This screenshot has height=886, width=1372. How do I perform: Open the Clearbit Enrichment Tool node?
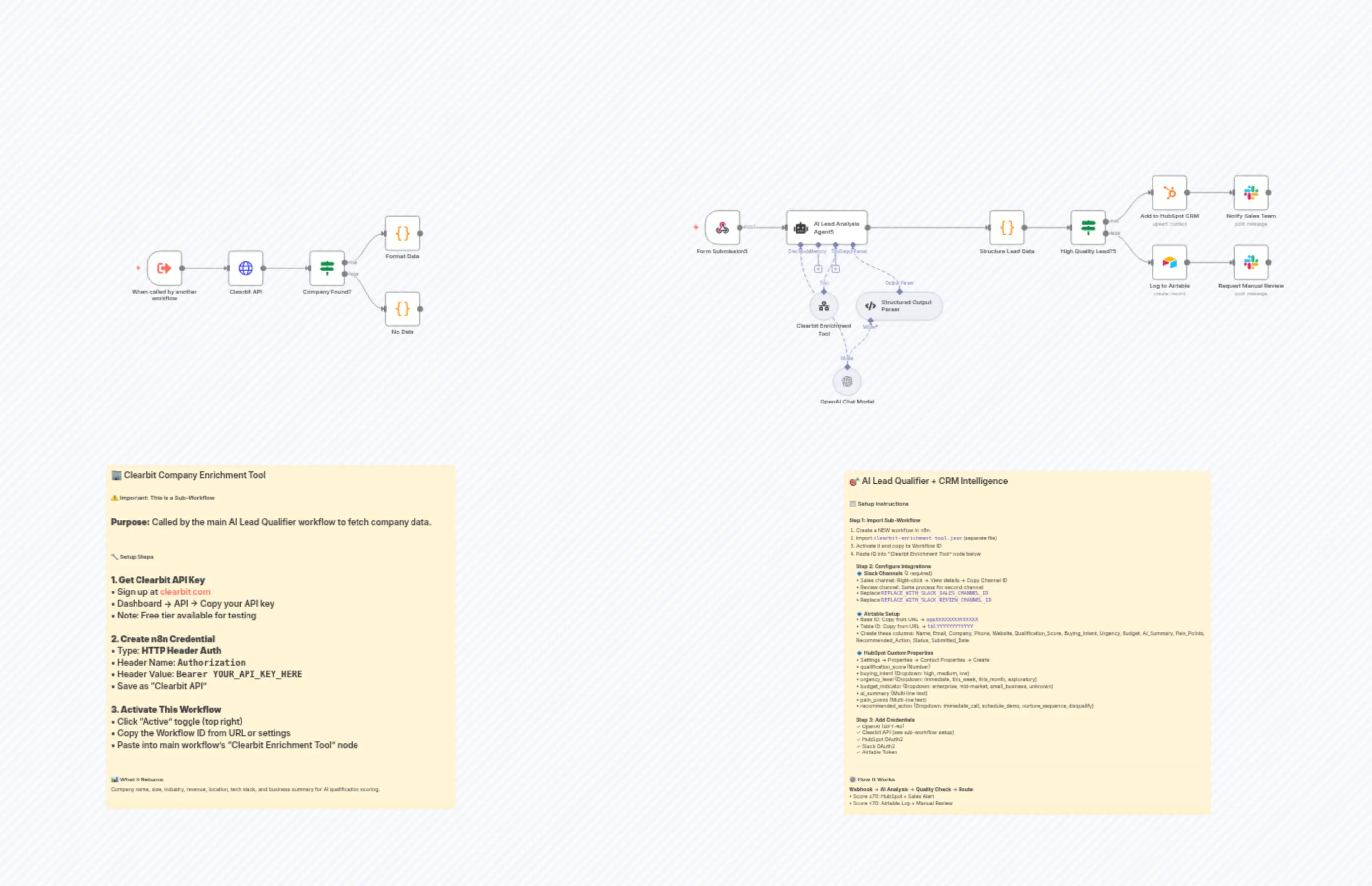(823, 307)
